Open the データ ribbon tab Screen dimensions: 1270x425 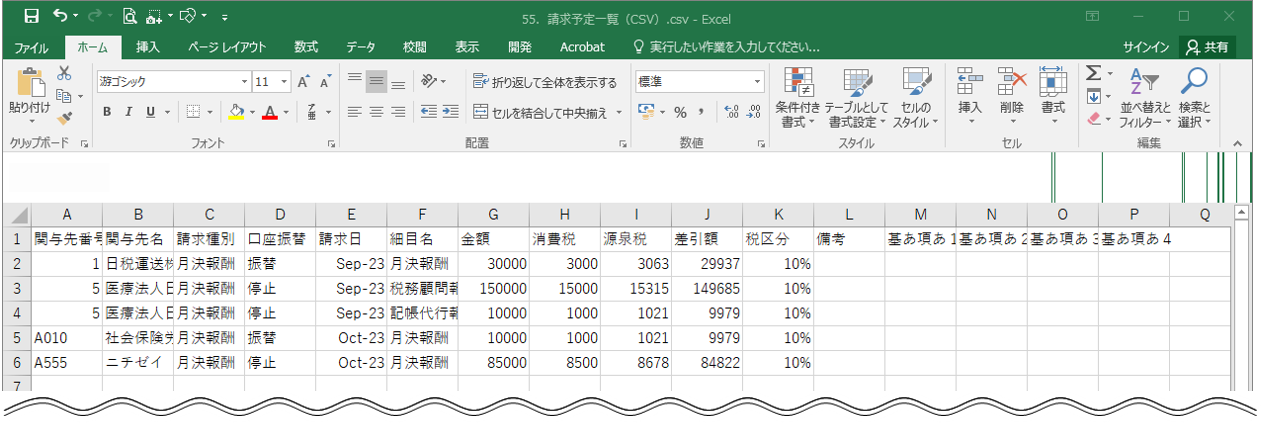tap(360, 47)
